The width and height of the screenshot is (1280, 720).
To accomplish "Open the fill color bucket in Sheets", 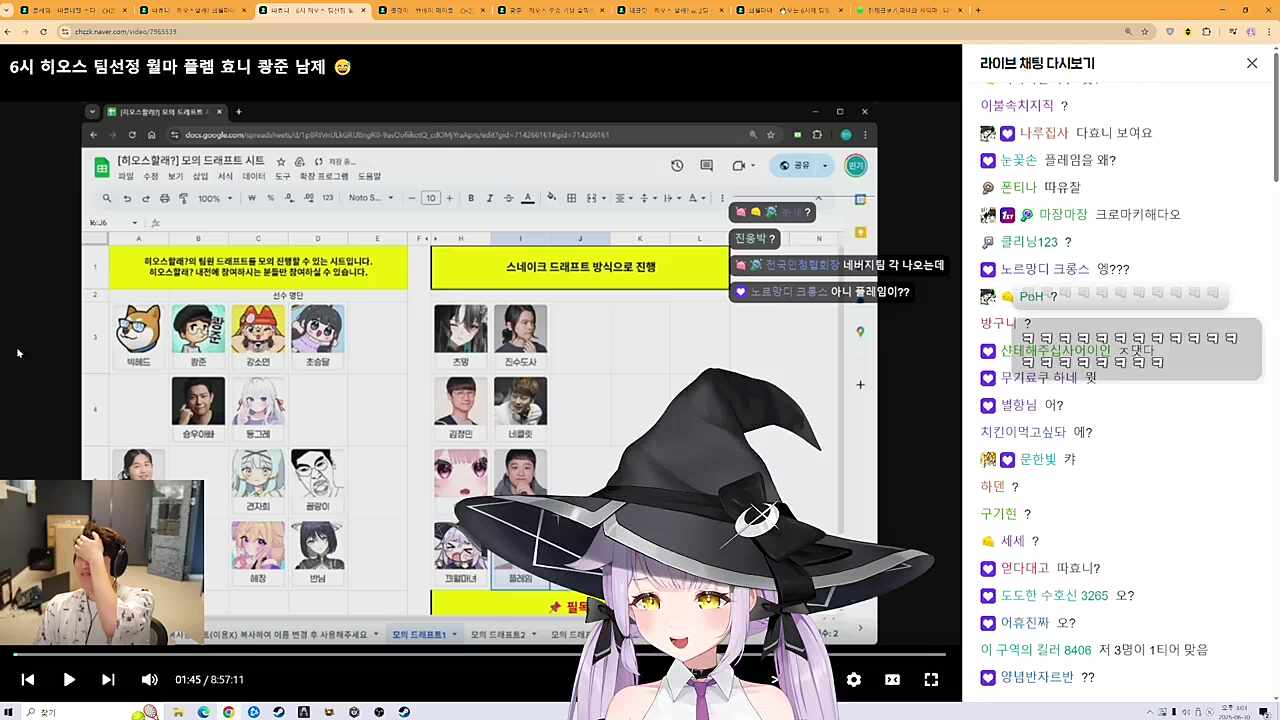I will [551, 198].
